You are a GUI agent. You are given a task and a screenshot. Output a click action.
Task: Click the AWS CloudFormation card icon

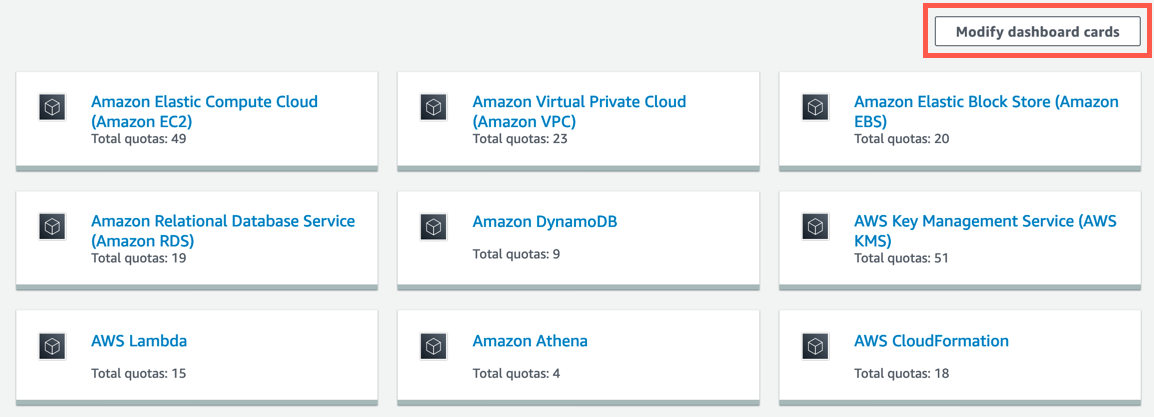[815, 346]
